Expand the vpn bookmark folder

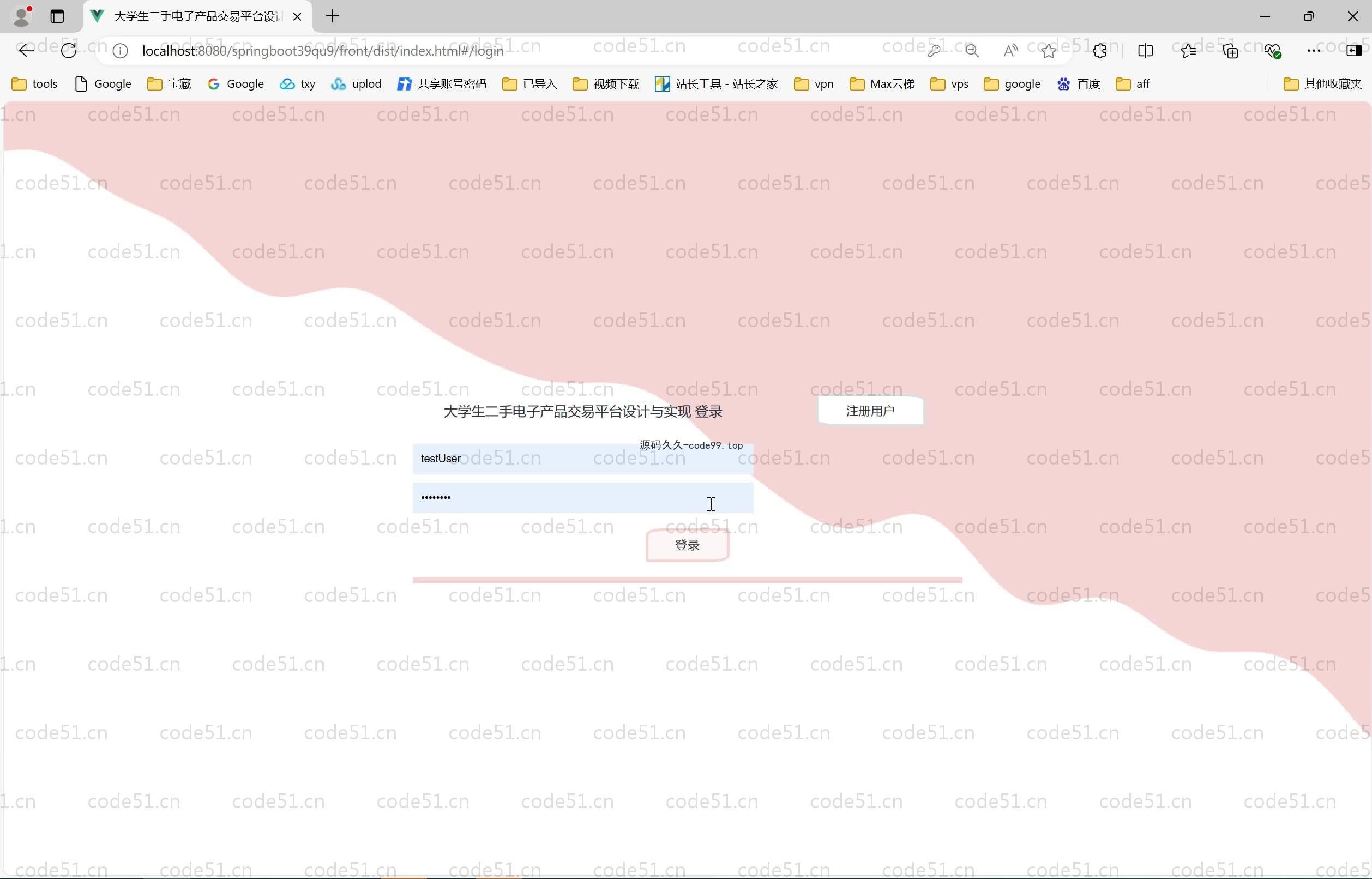pyautogui.click(x=813, y=84)
